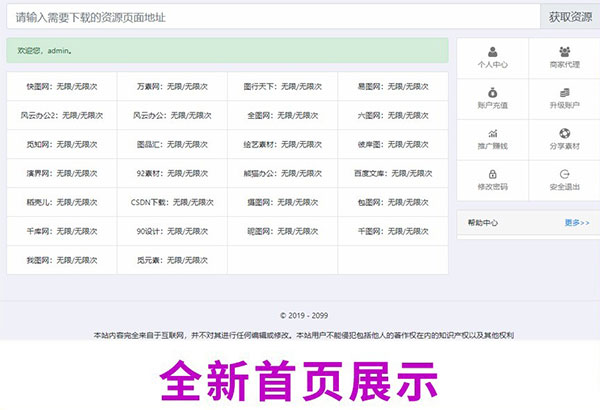Select the 92素材 quota cell

coord(172,173)
